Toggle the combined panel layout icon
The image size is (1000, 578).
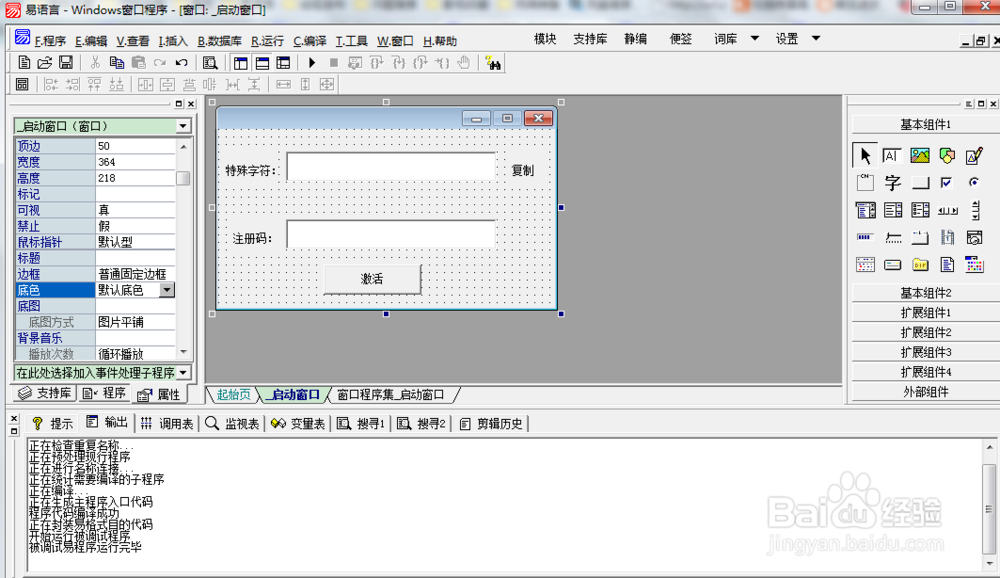click(283, 63)
